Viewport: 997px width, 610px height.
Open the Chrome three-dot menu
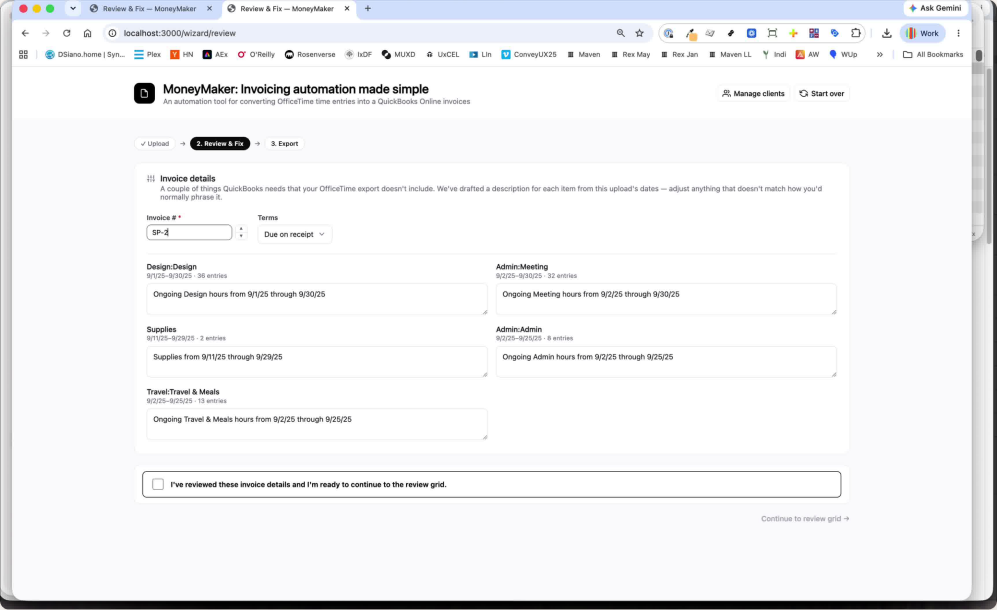click(958, 33)
